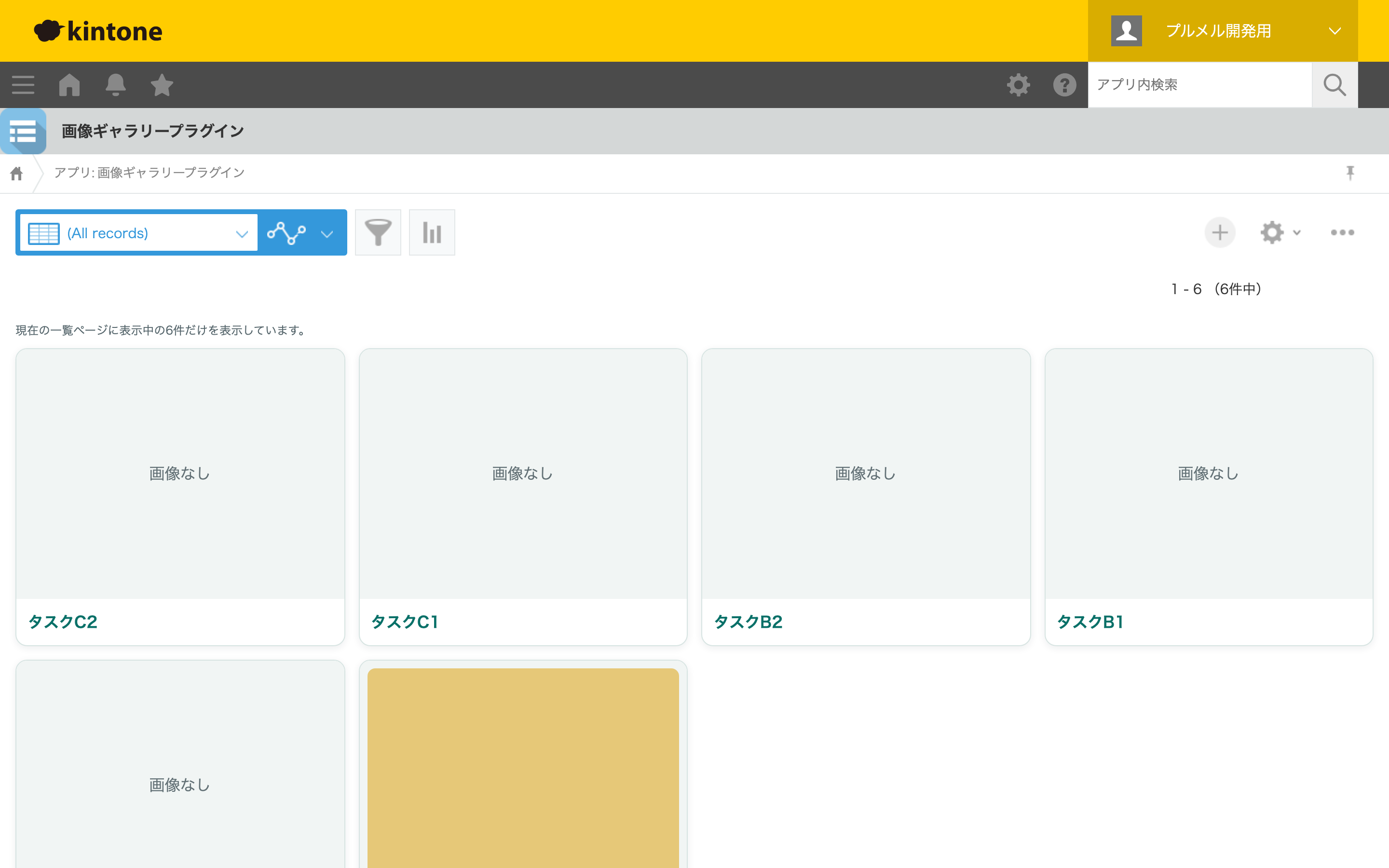Click the user avatar icon

(x=1126, y=31)
